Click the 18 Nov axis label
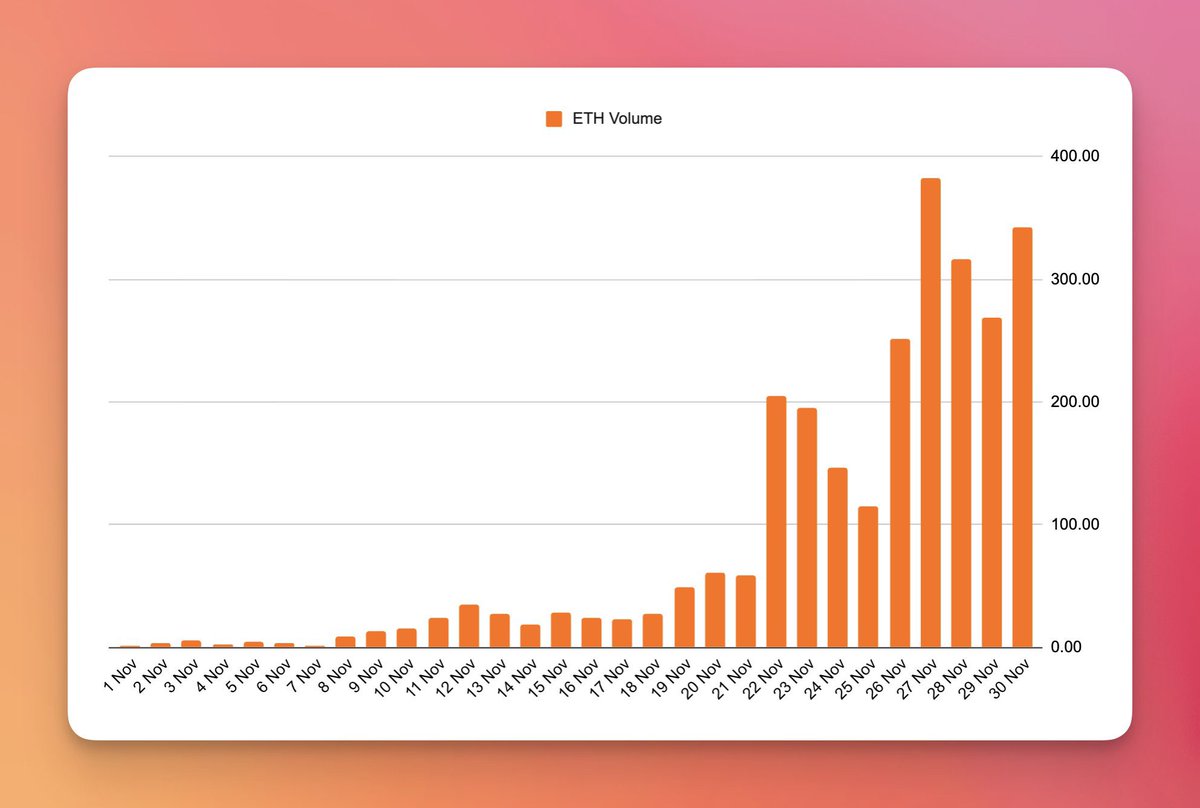 640,677
